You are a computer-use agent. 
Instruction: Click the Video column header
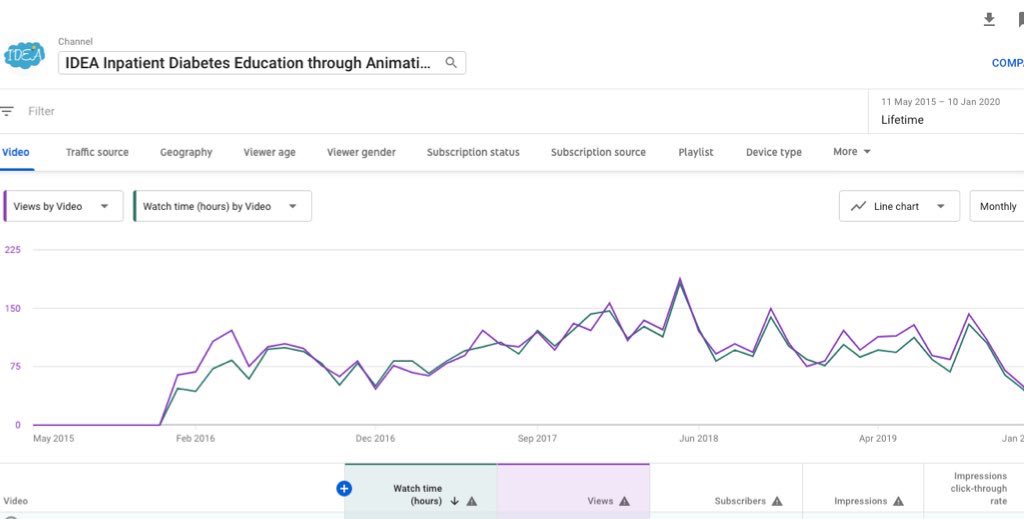[x=16, y=501]
